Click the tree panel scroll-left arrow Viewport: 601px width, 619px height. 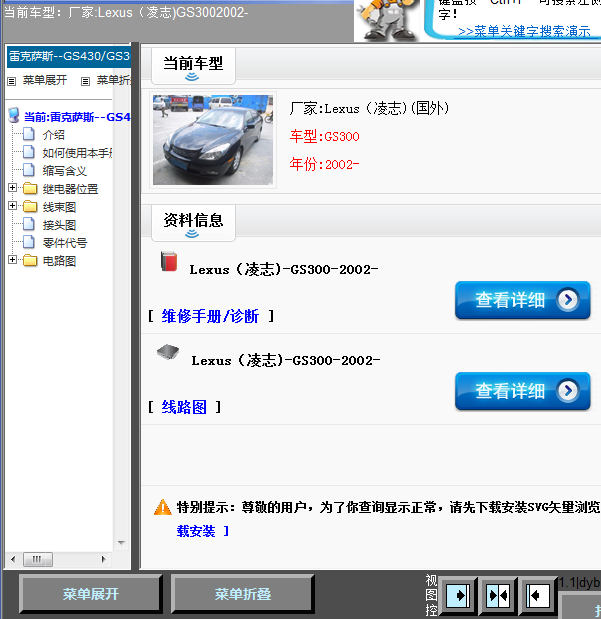13,559
